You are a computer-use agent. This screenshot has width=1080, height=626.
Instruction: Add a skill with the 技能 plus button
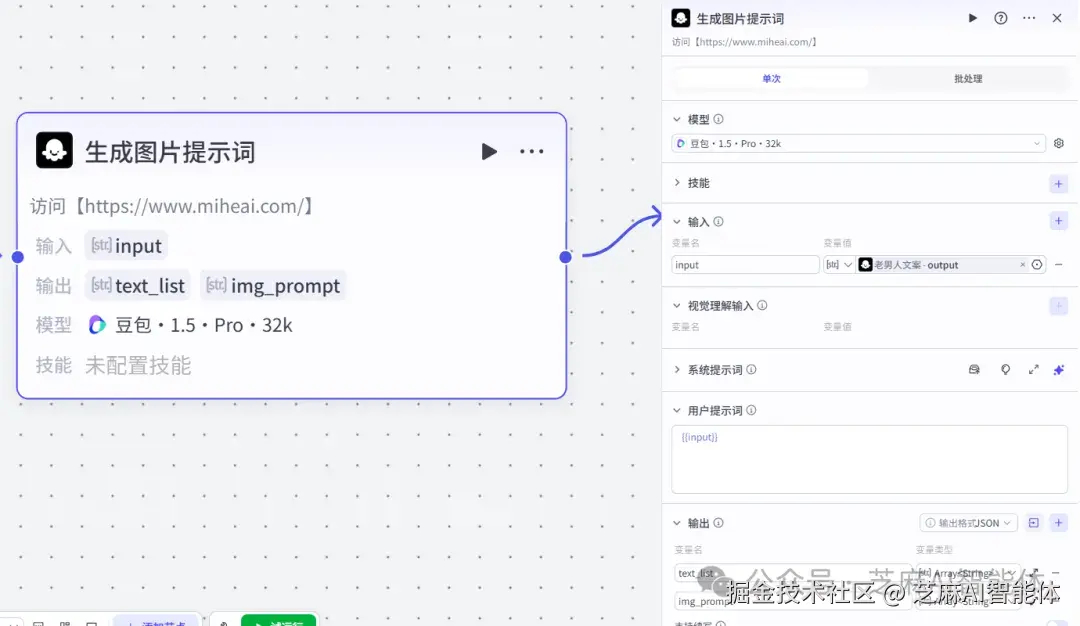[x=1058, y=183]
